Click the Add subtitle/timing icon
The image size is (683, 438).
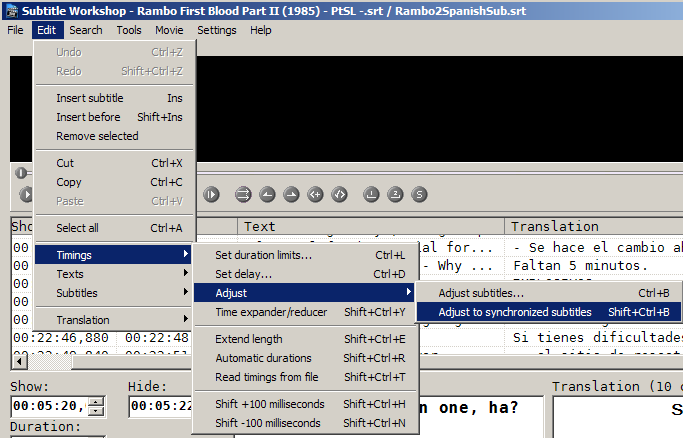tap(339, 194)
